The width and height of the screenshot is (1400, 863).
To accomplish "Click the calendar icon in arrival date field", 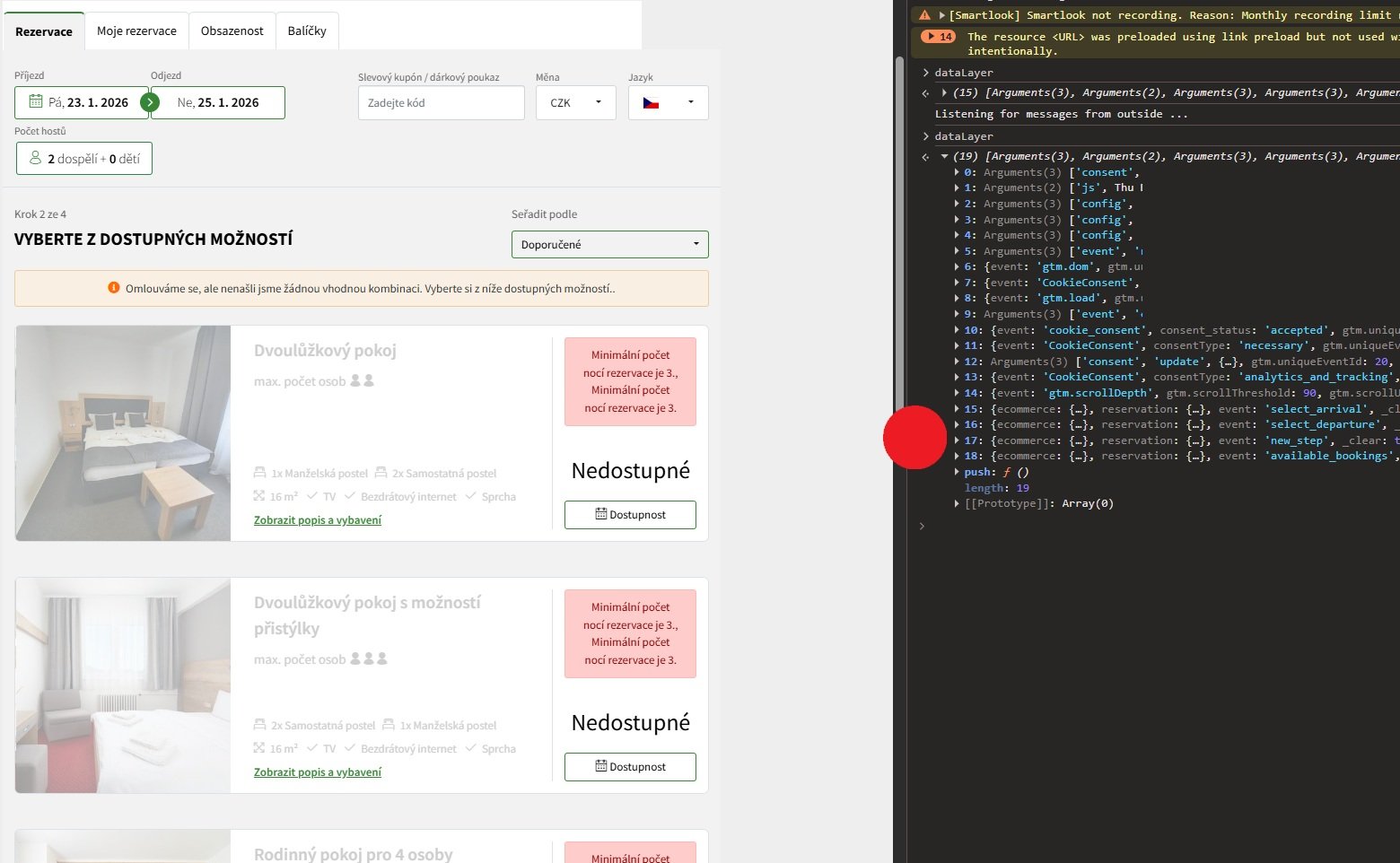I will [36, 102].
